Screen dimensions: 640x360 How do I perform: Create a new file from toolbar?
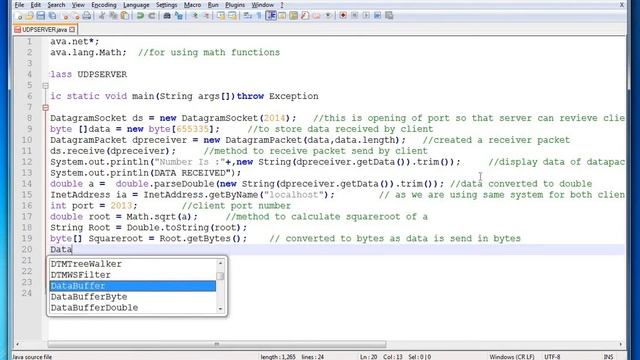[x=19, y=16]
